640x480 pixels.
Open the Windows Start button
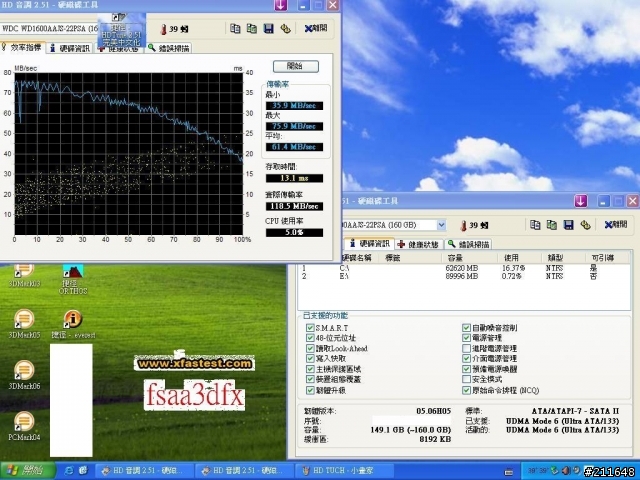coord(27,471)
